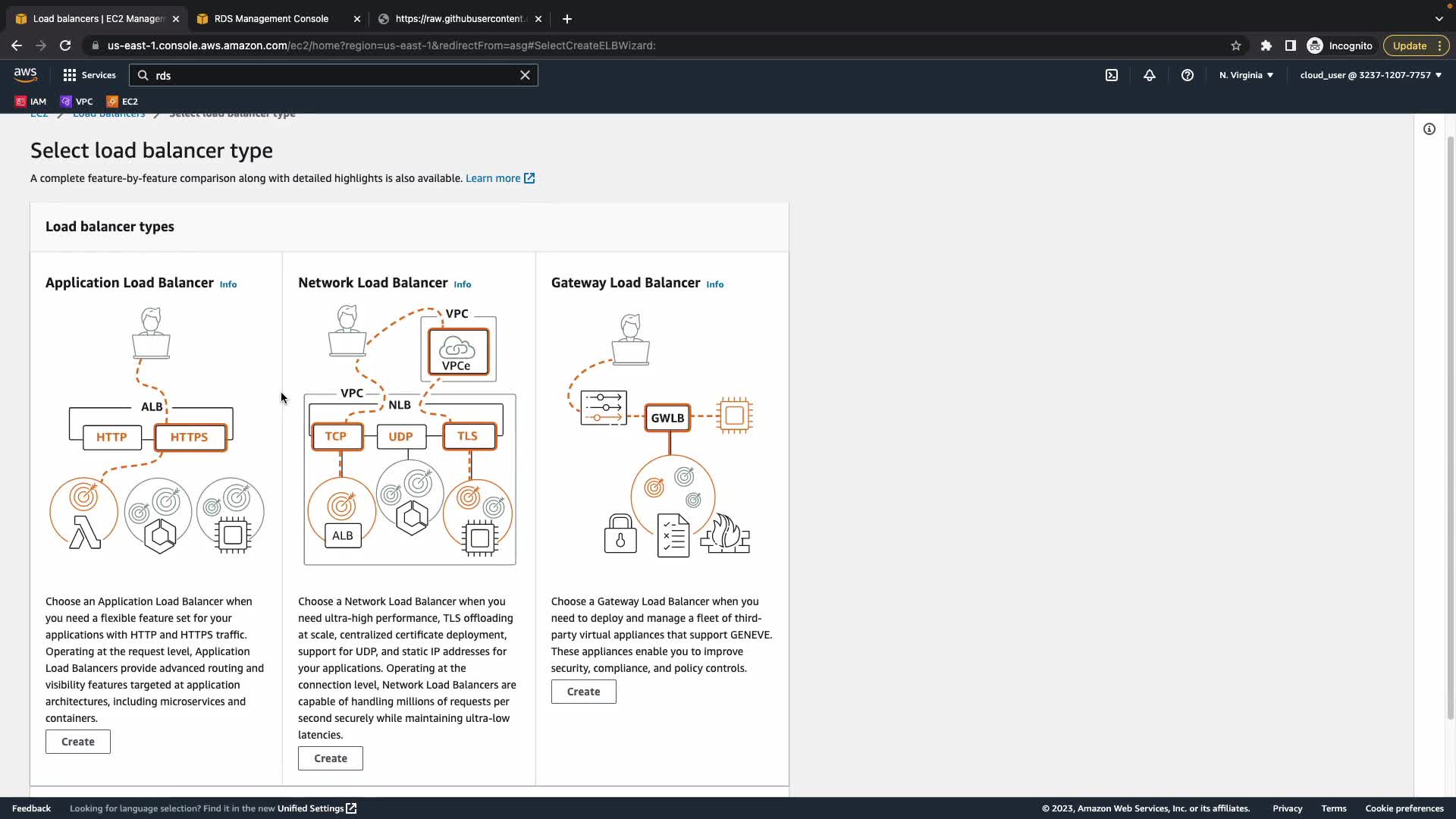Screen dimensions: 1456x819
Task: Expand the cloud_user account menu
Action: 1370,75
